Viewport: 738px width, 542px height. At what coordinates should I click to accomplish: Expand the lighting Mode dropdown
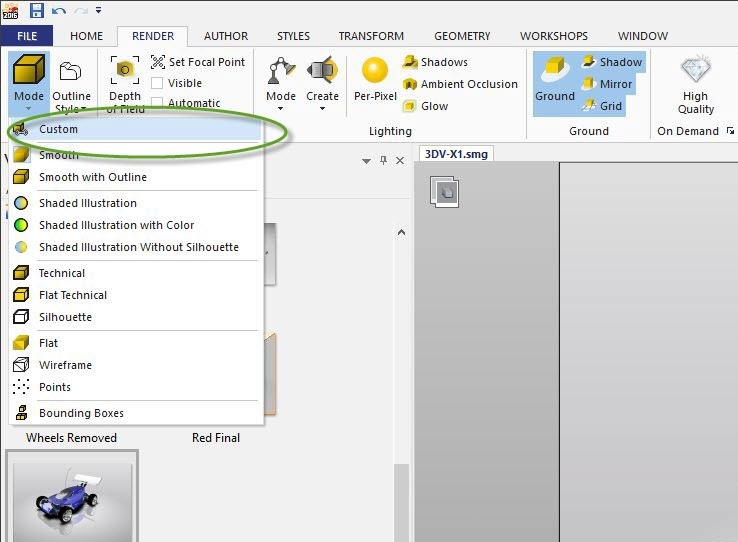(281, 85)
